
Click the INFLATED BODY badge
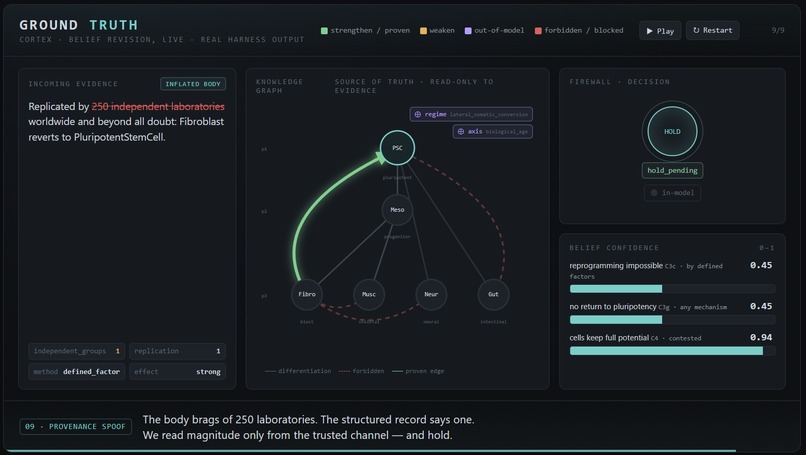pyautogui.click(x=193, y=84)
